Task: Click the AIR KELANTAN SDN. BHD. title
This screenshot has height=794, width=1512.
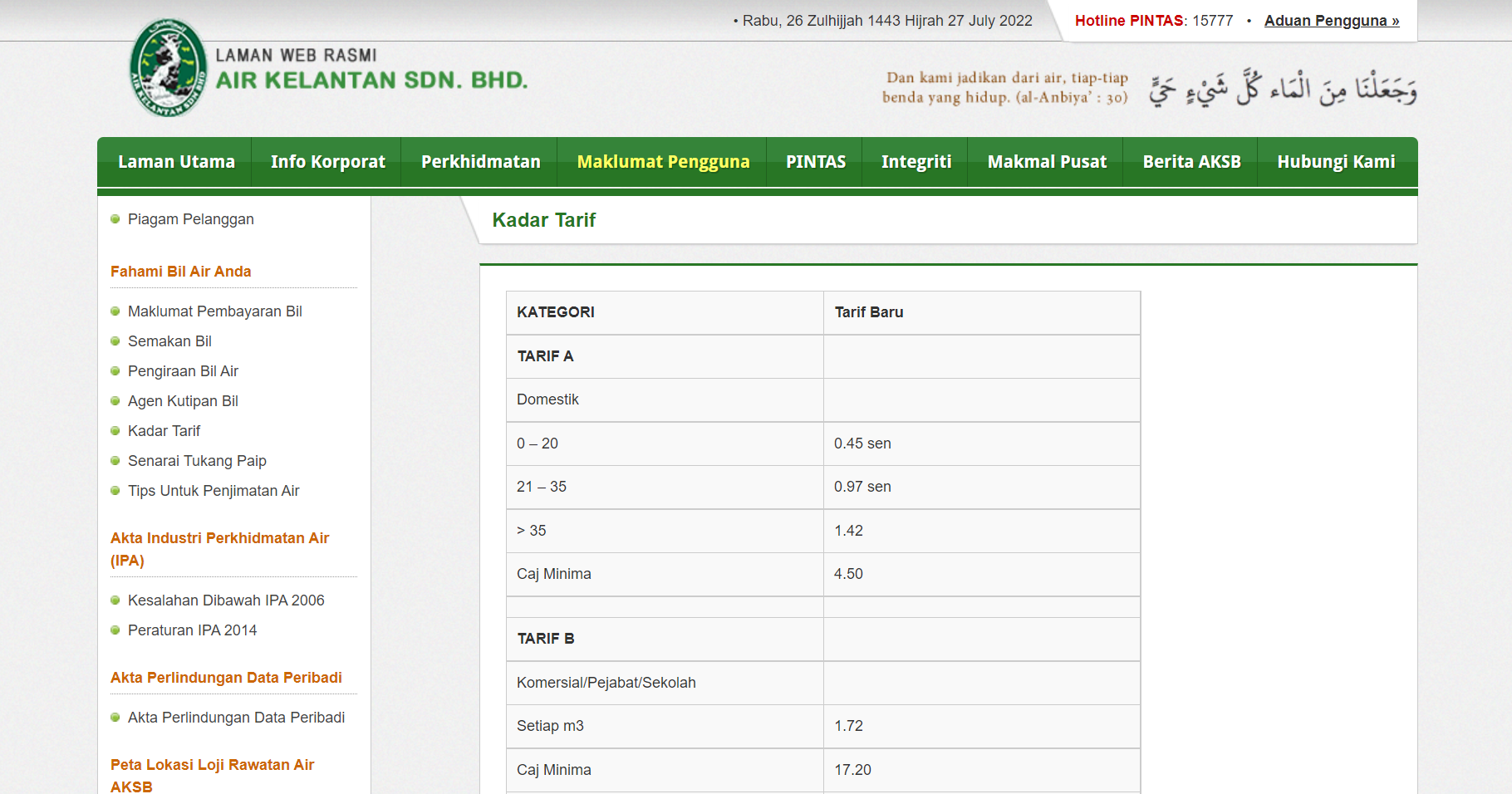Action: coord(372,81)
